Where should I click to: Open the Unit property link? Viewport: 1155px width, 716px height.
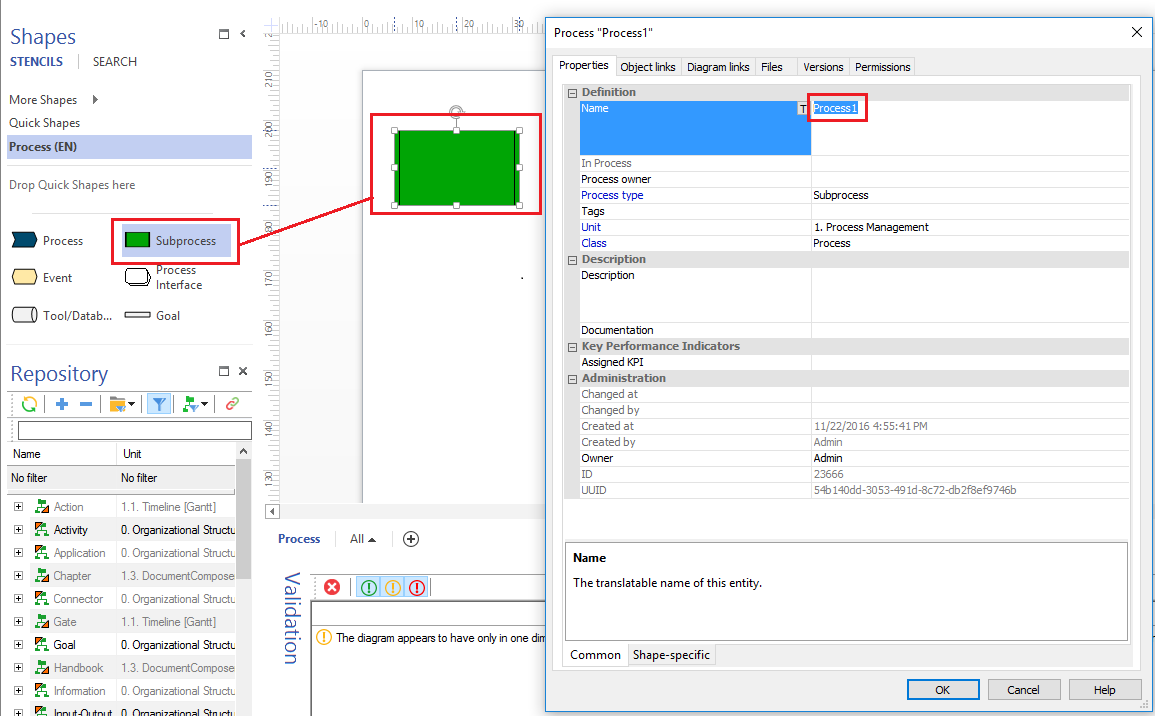click(x=591, y=228)
